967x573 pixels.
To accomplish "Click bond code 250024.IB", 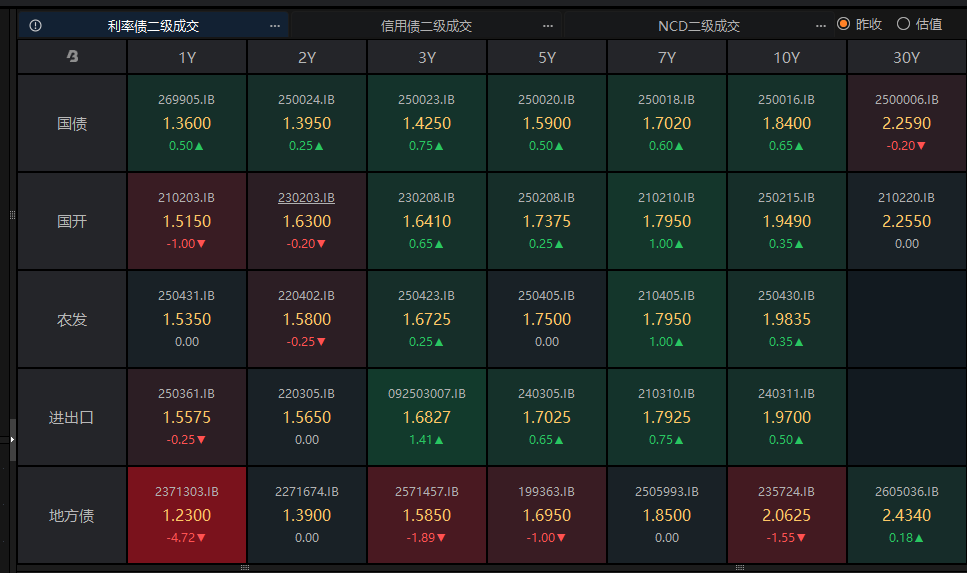I will 307,99.
